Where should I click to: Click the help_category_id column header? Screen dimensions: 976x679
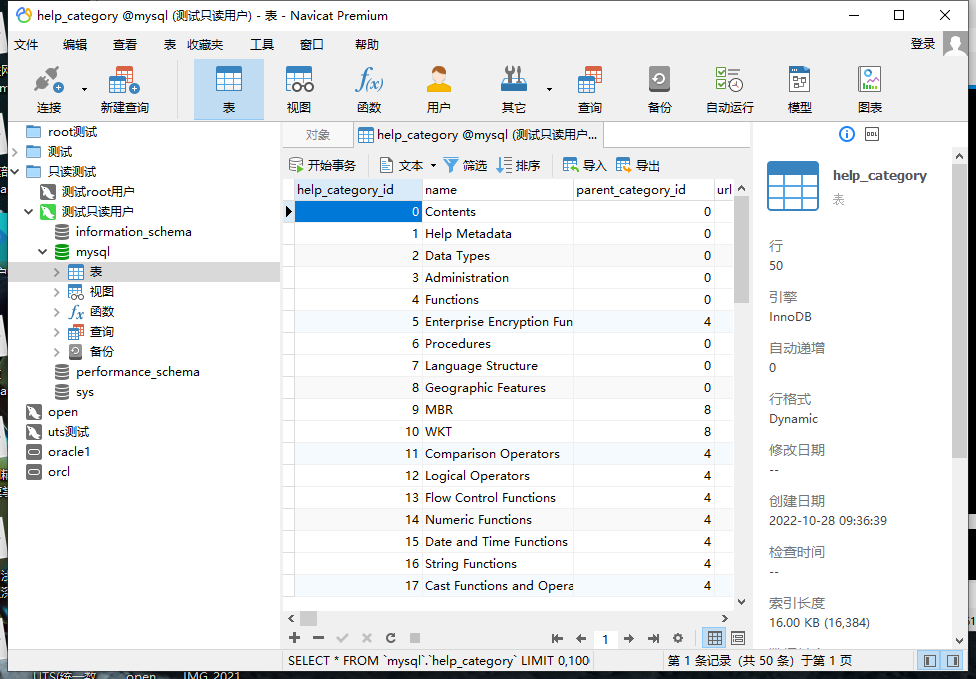click(358, 190)
